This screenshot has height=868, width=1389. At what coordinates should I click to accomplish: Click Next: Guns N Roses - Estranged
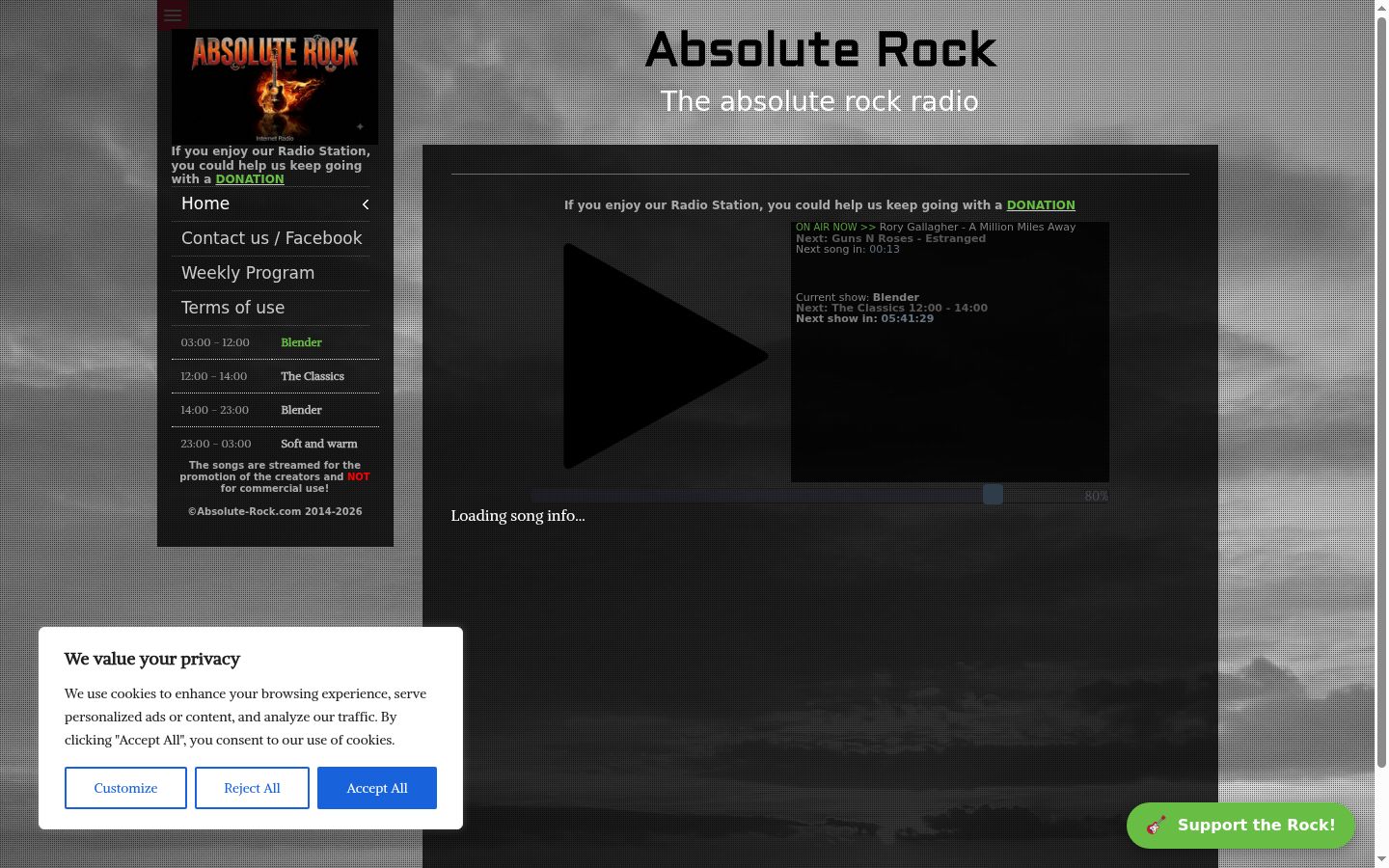coord(890,238)
